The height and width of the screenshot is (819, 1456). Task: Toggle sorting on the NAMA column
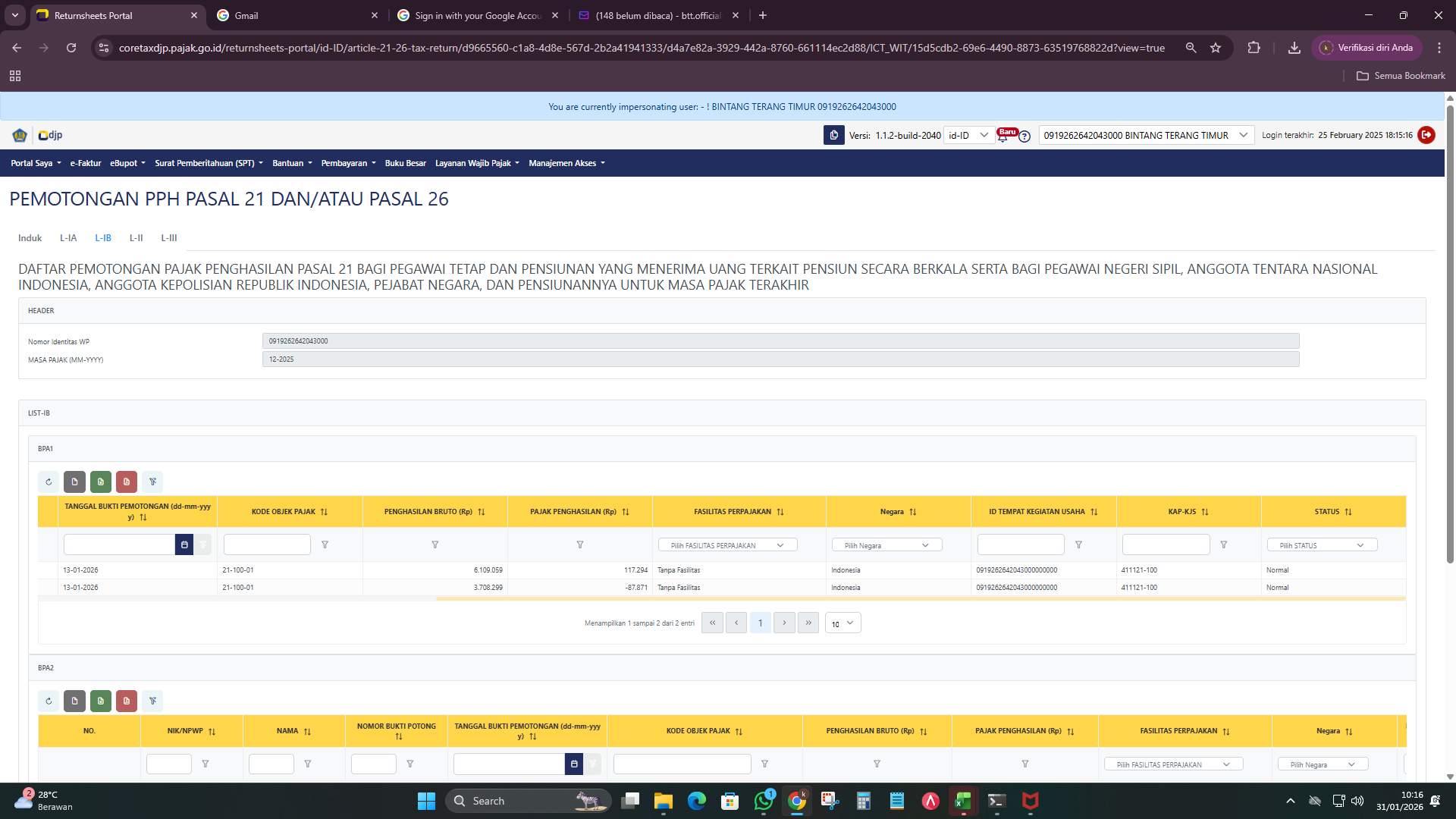pyautogui.click(x=307, y=731)
